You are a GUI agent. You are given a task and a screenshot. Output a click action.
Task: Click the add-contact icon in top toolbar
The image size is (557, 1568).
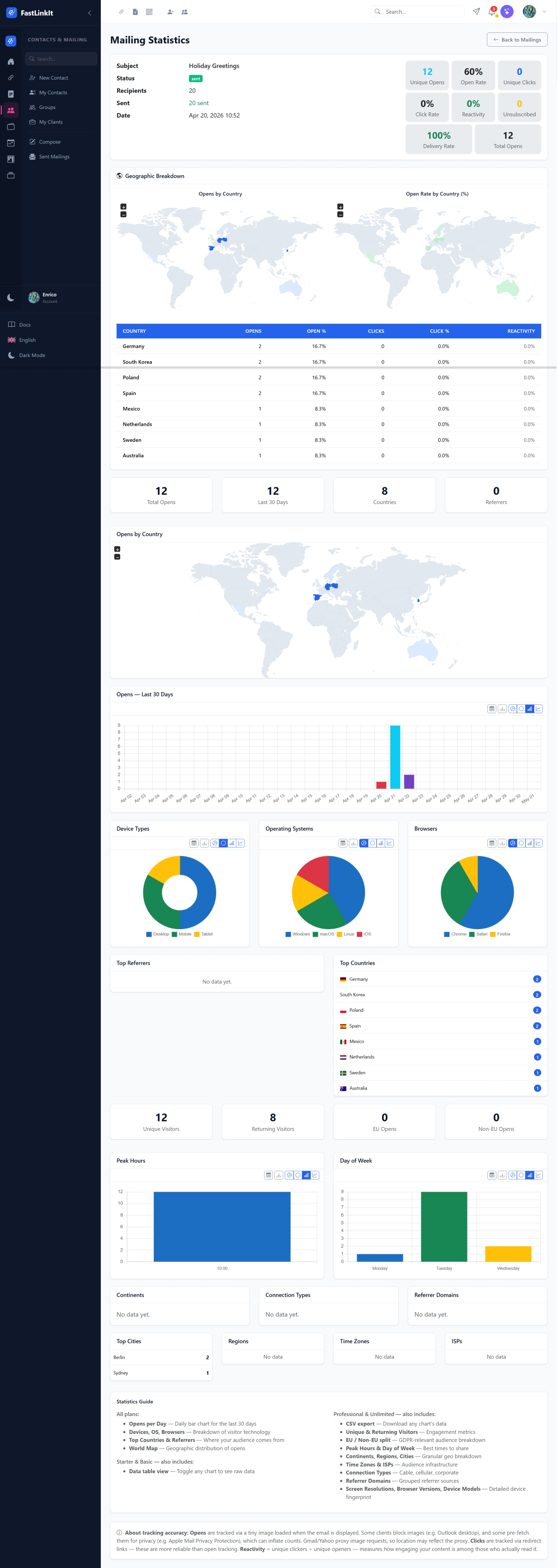coord(171,11)
